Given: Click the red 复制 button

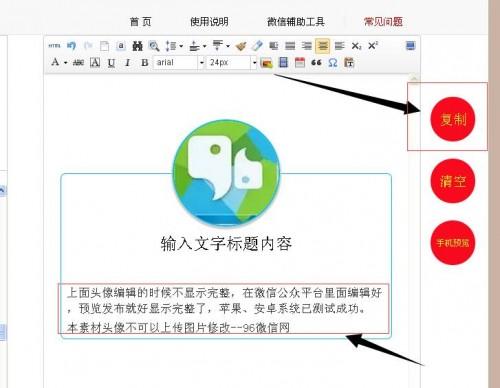Looking at the screenshot, I should pos(453,119).
